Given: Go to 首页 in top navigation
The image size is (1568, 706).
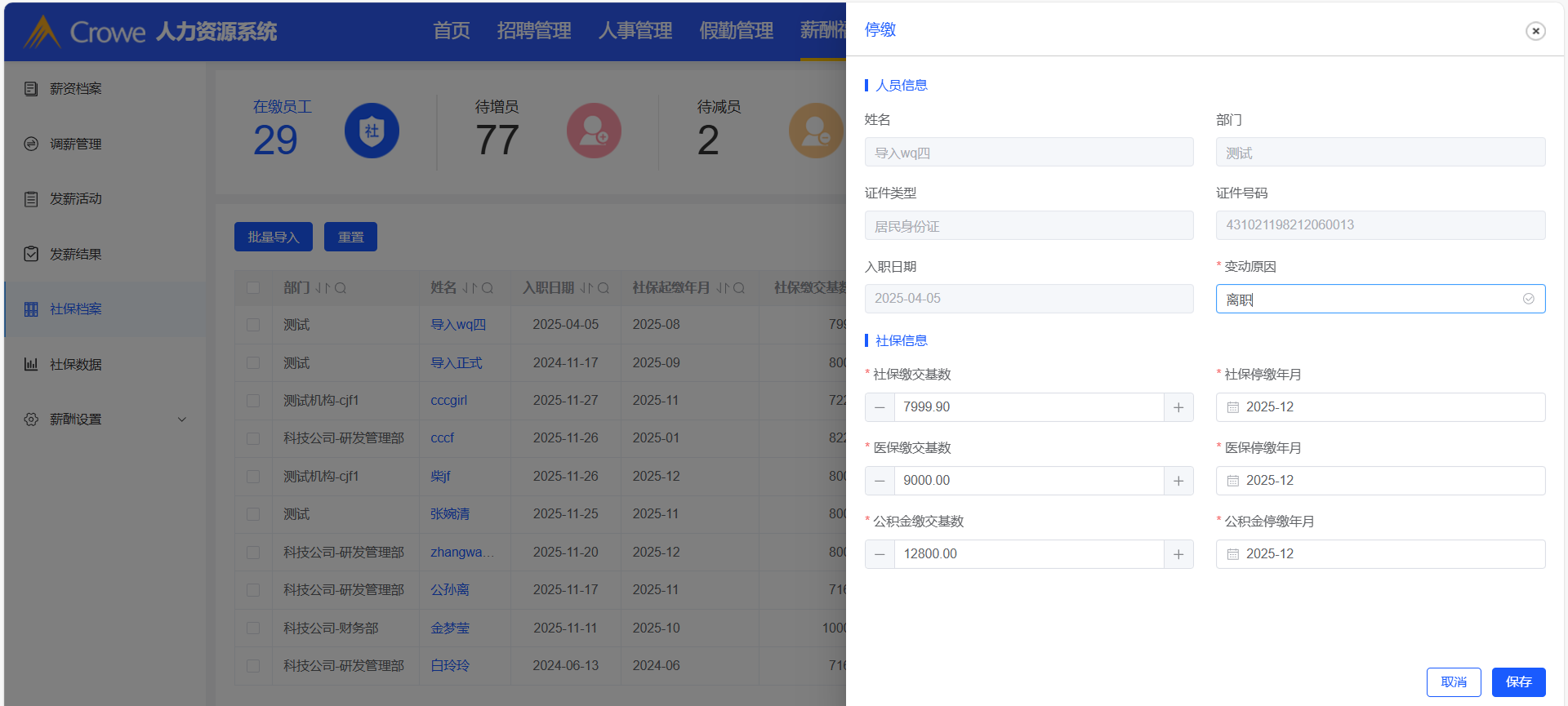Looking at the screenshot, I should [x=452, y=31].
